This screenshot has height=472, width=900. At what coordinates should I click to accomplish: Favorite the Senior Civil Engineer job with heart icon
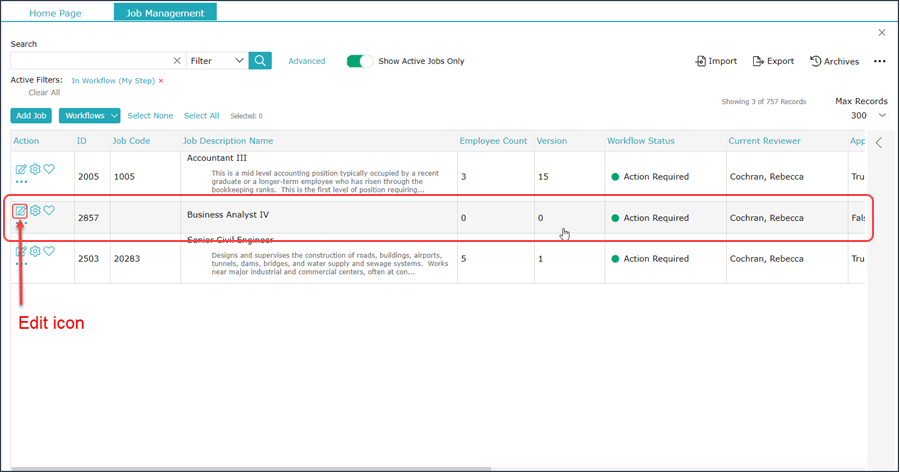pos(49,251)
